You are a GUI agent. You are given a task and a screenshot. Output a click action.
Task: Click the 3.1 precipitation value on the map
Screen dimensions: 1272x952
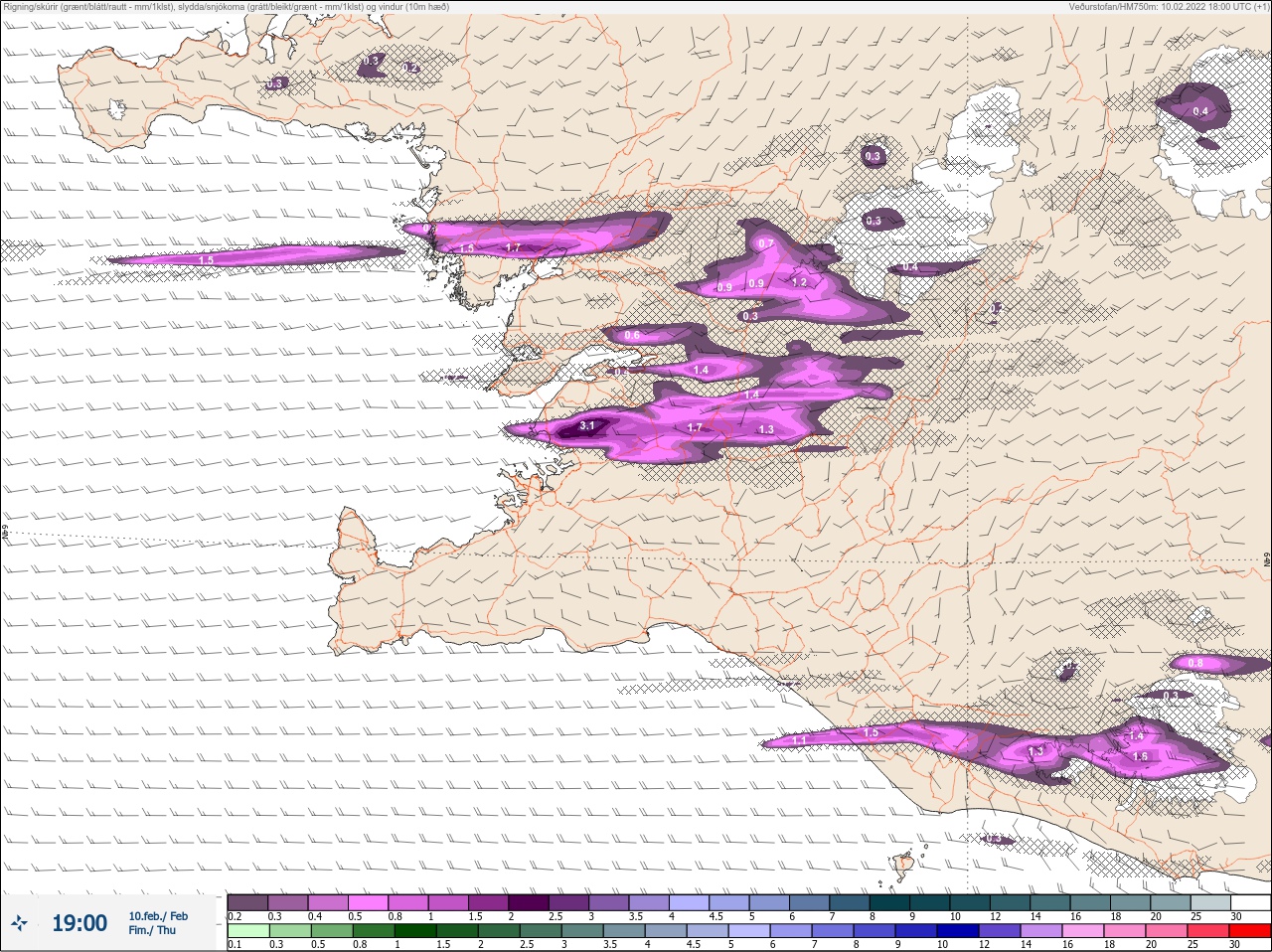click(x=587, y=425)
